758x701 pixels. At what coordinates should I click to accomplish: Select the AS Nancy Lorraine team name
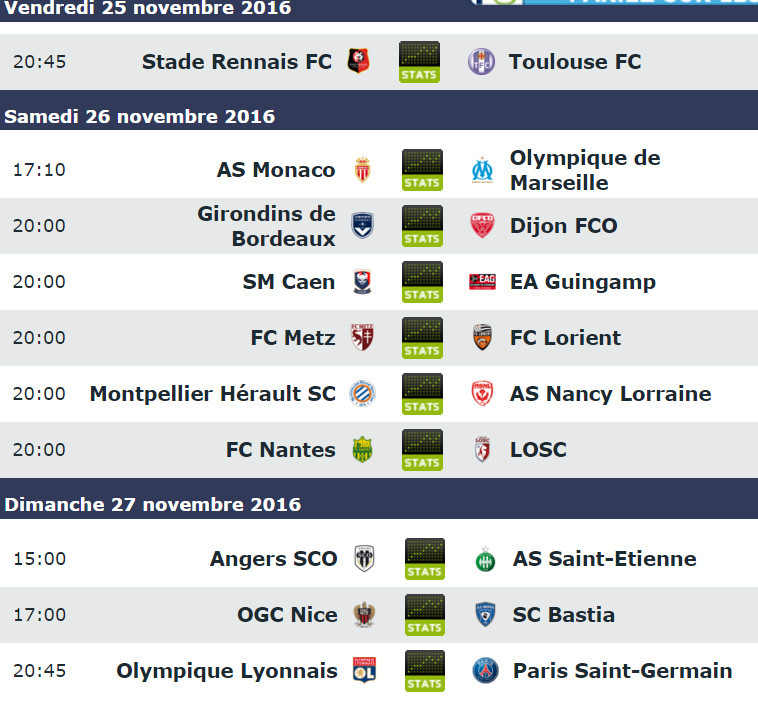[611, 394]
